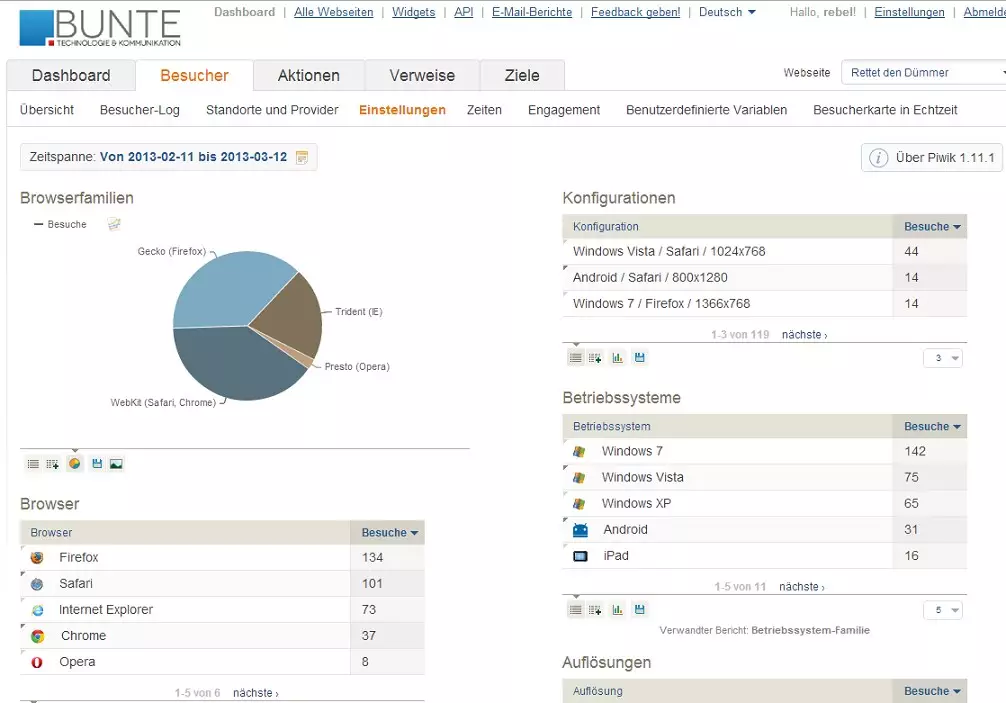1006x703 pixels.
Task: Click the info icon beside Über Piwik
Action: [x=878, y=158]
